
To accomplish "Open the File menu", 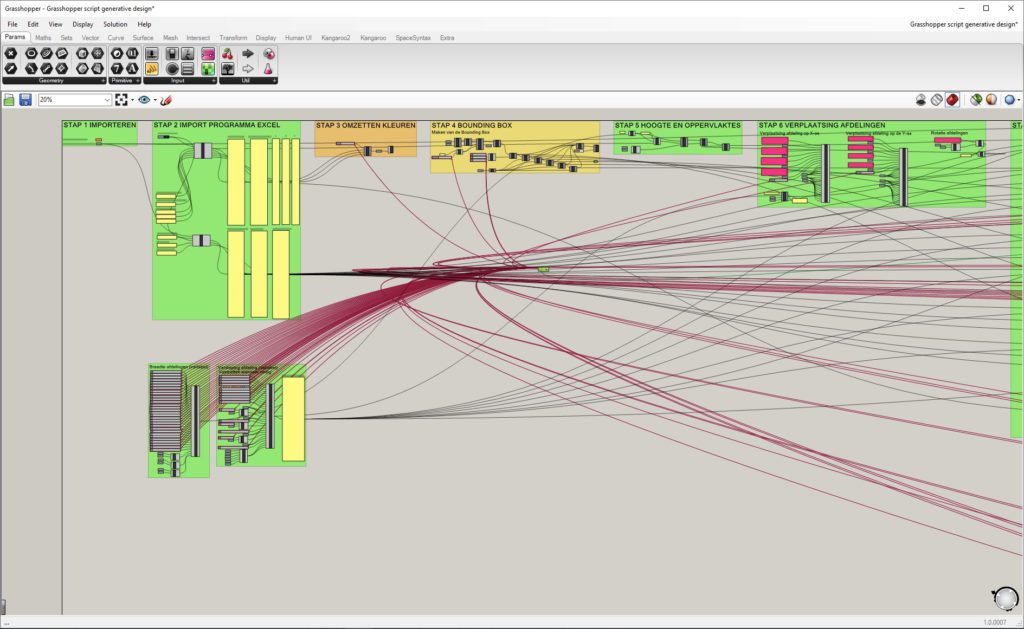I will pyautogui.click(x=12, y=24).
